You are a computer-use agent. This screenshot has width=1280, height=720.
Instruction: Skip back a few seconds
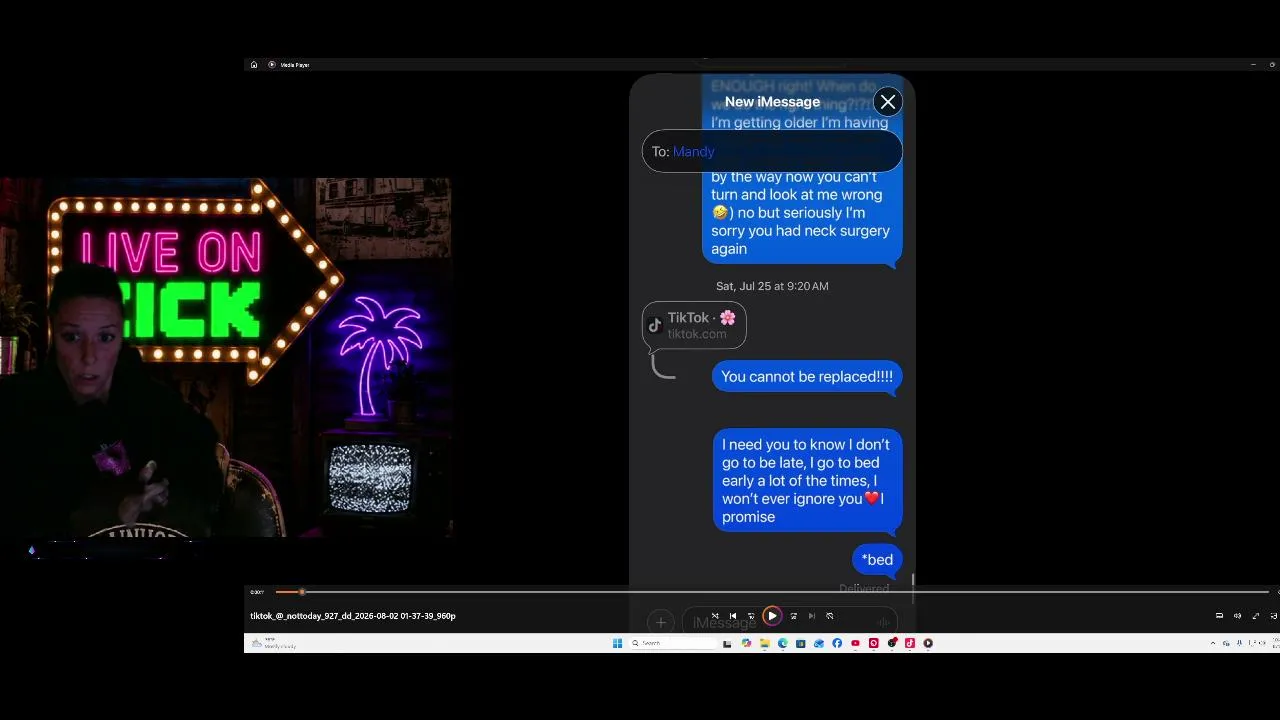coord(751,616)
